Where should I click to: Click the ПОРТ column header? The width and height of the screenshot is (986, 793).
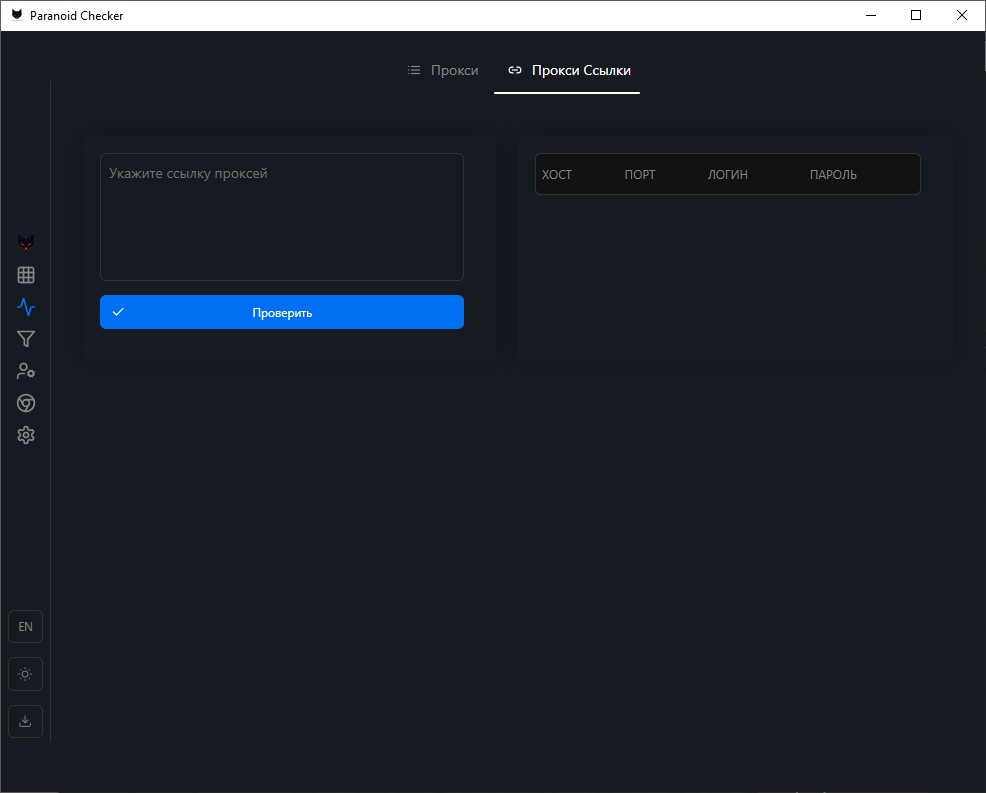[x=640, y=175]
